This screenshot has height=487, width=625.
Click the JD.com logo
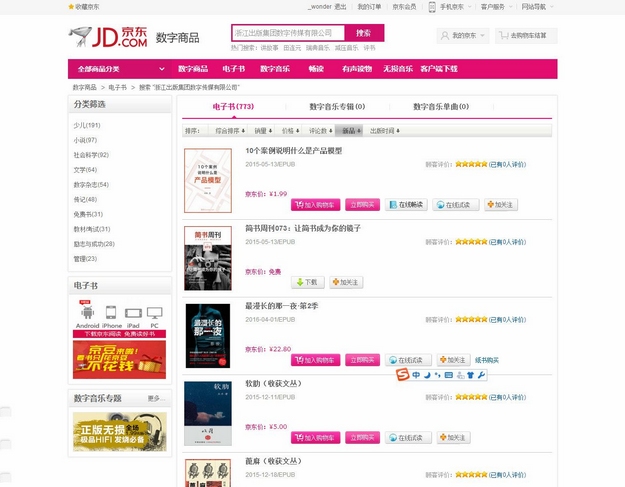(108, 37)
